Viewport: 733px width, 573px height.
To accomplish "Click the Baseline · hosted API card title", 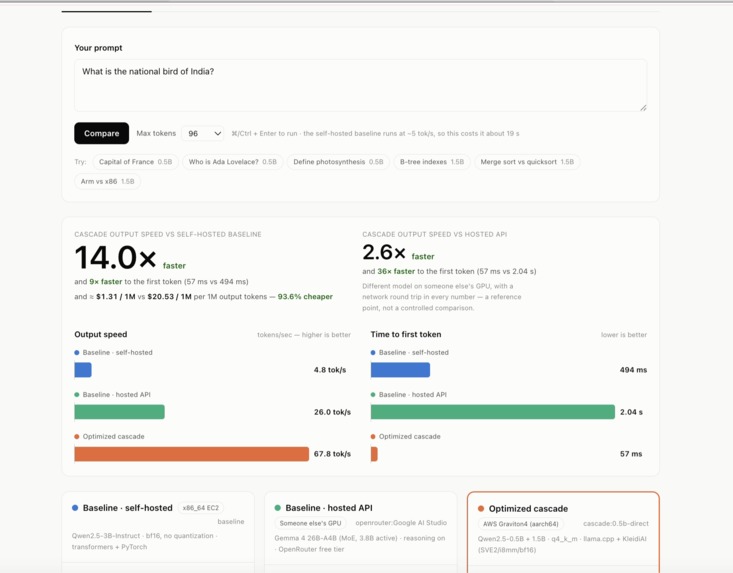I will (329, 508).
